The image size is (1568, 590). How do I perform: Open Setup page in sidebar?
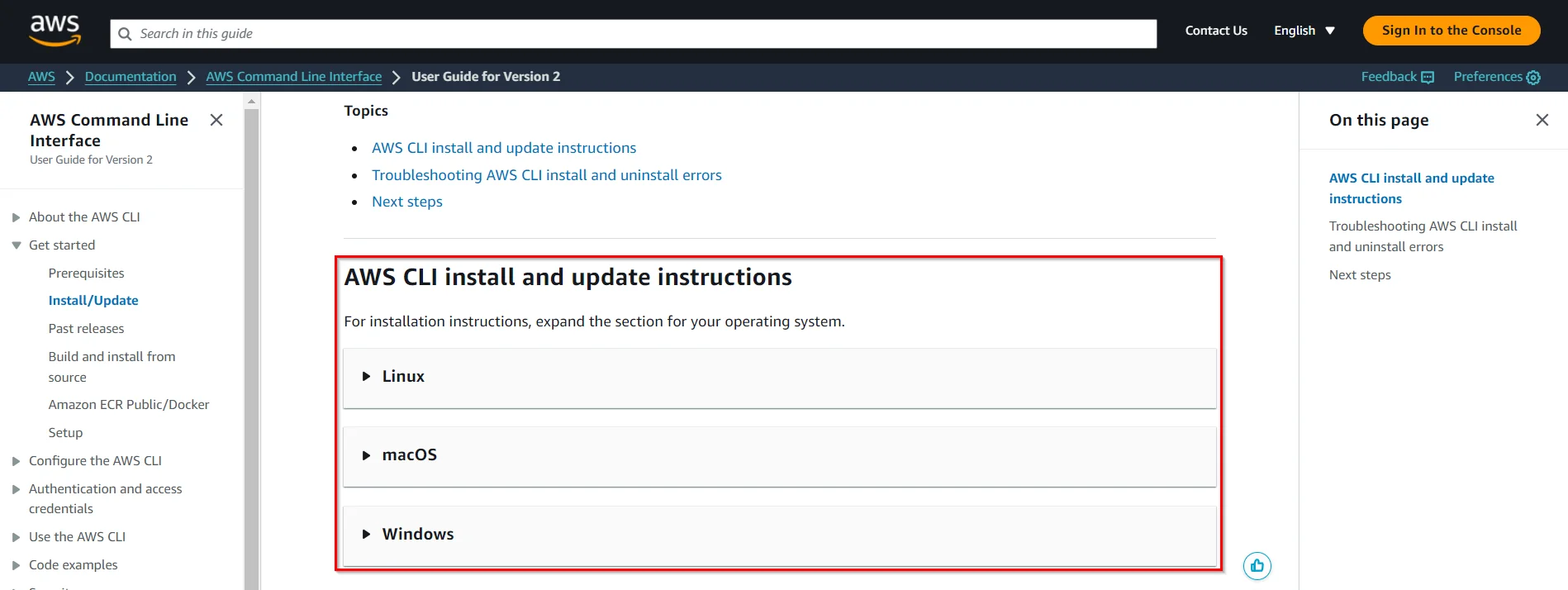[x=66, y=433]
